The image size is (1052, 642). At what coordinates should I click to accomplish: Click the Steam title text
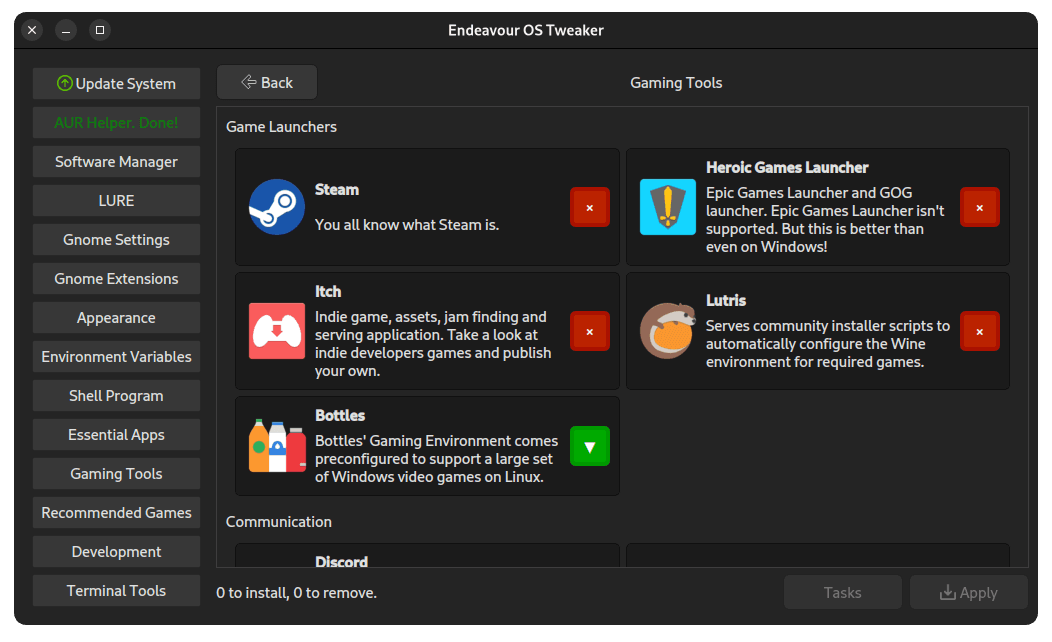[337, 190]
